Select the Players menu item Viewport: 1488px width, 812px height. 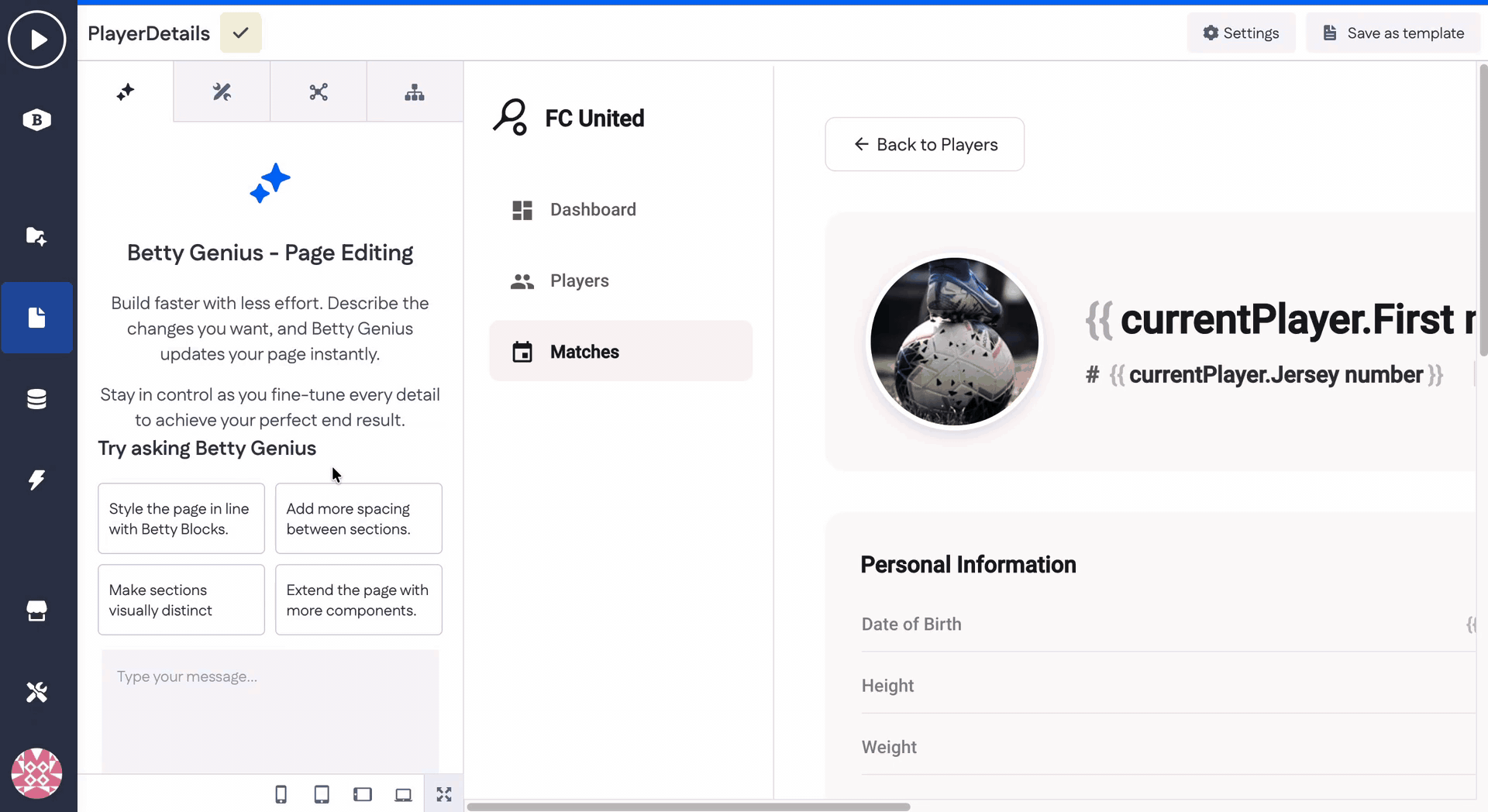[x=579, y=280]
